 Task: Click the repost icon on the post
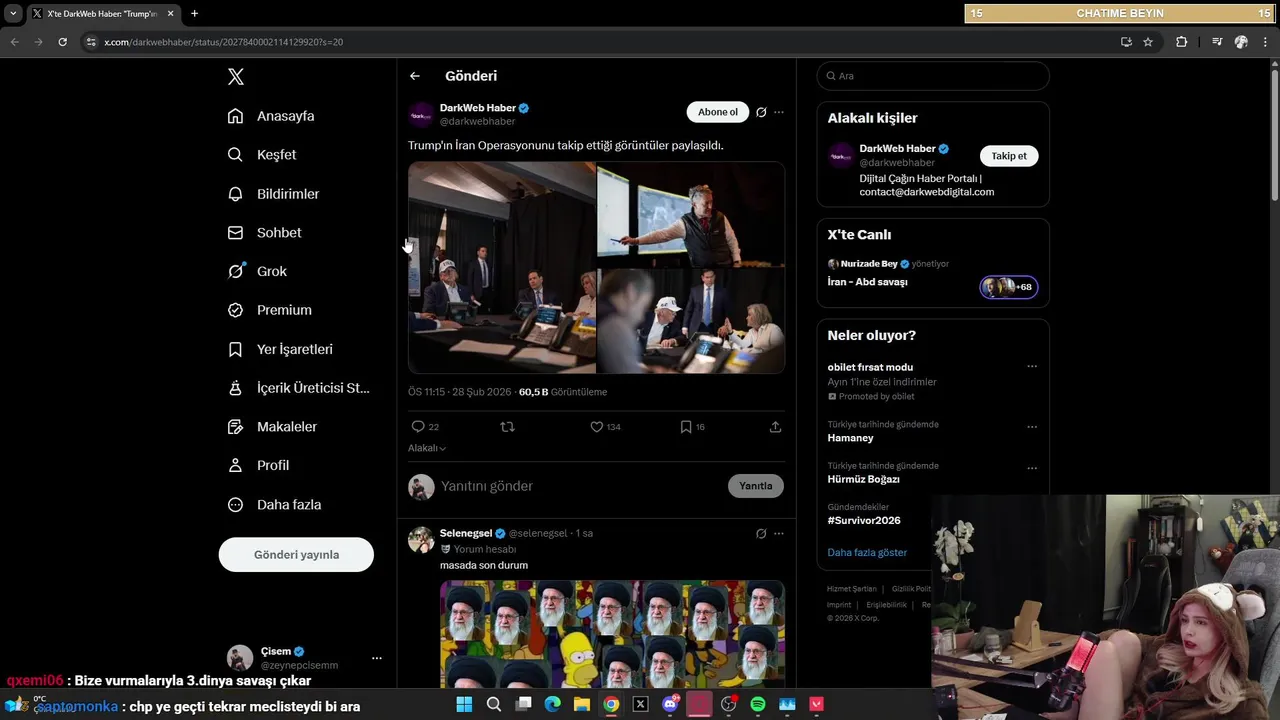pos(507,427)
